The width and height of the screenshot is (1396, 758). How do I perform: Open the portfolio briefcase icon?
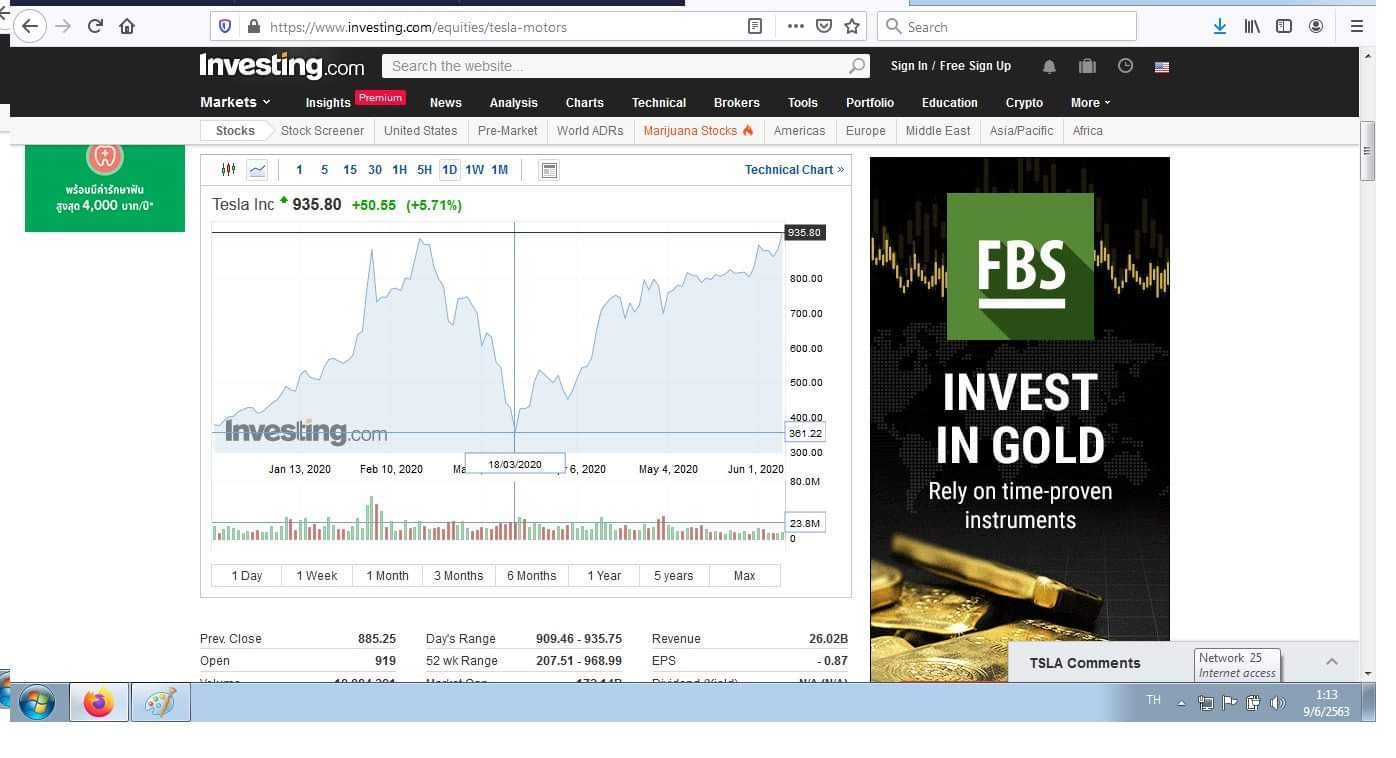coord(1087,66)
